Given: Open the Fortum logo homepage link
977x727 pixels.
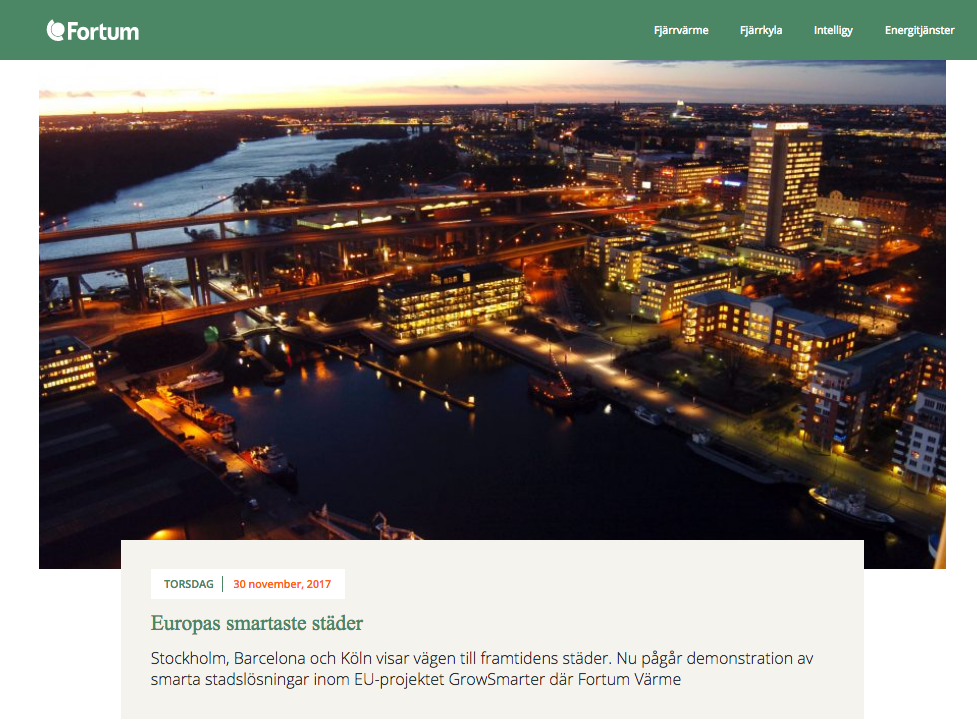Looking at the screenshot, I should pos(93,31).
